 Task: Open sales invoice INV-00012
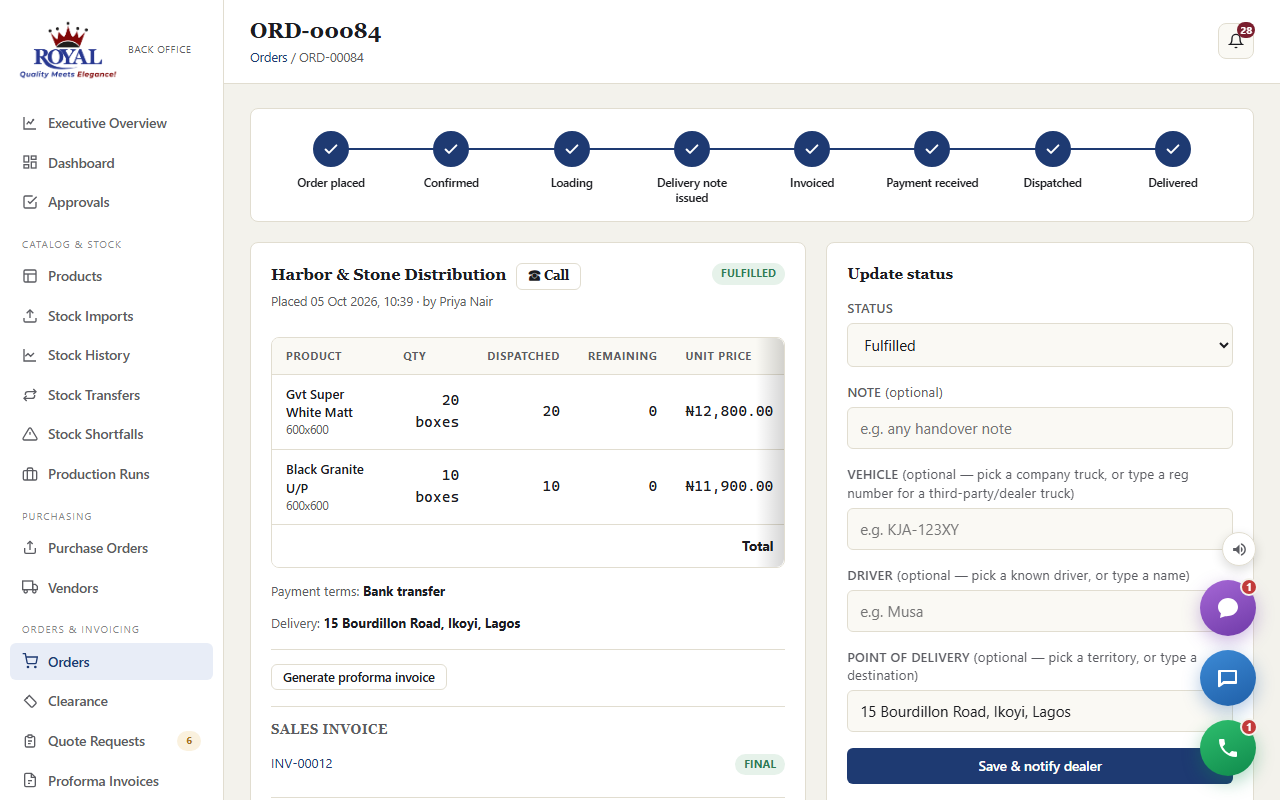(302, 764)
